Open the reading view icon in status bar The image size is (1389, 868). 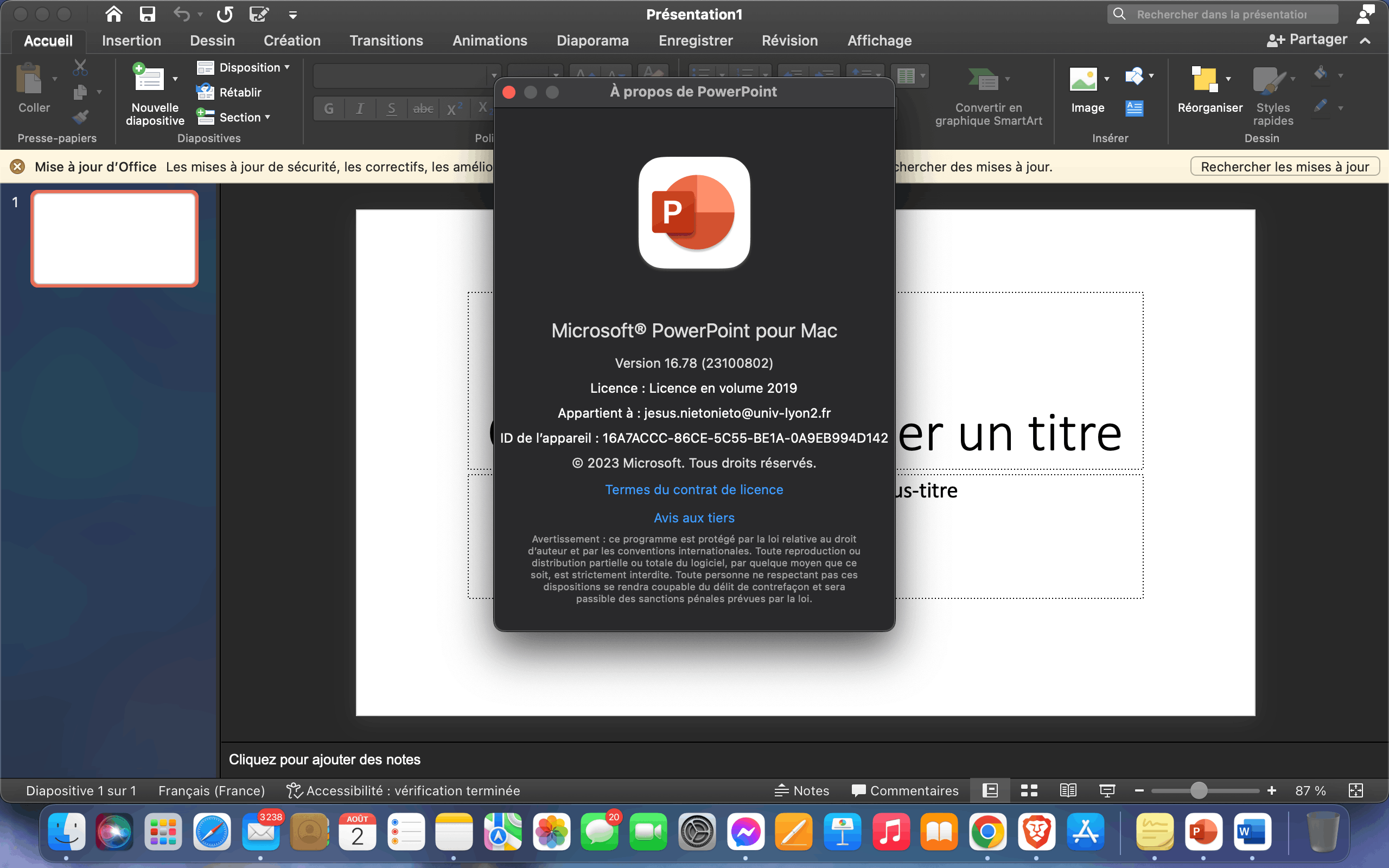1068,790
